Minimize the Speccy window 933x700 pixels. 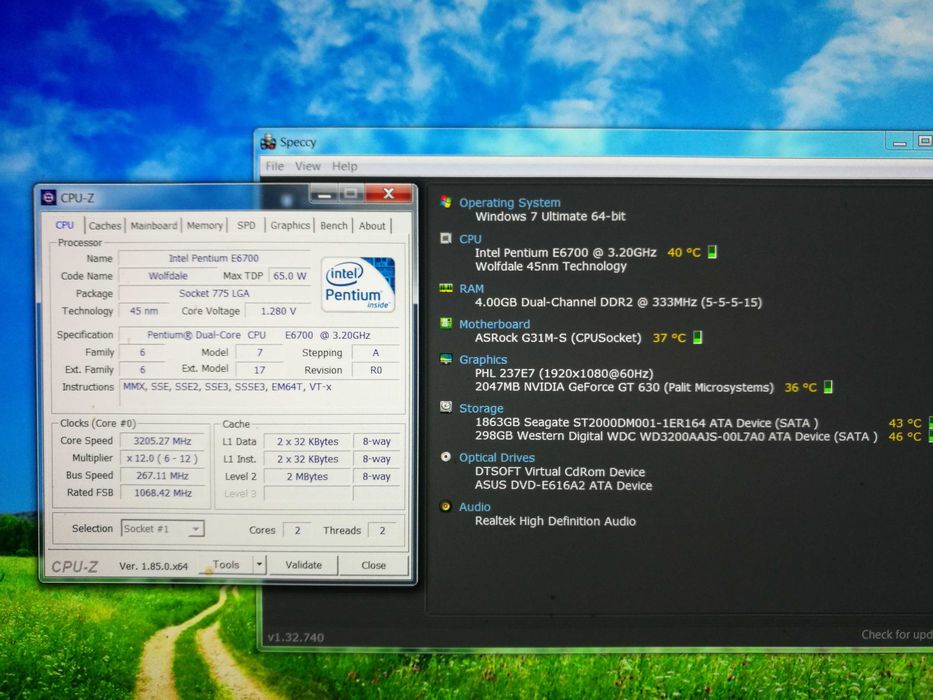900,142
